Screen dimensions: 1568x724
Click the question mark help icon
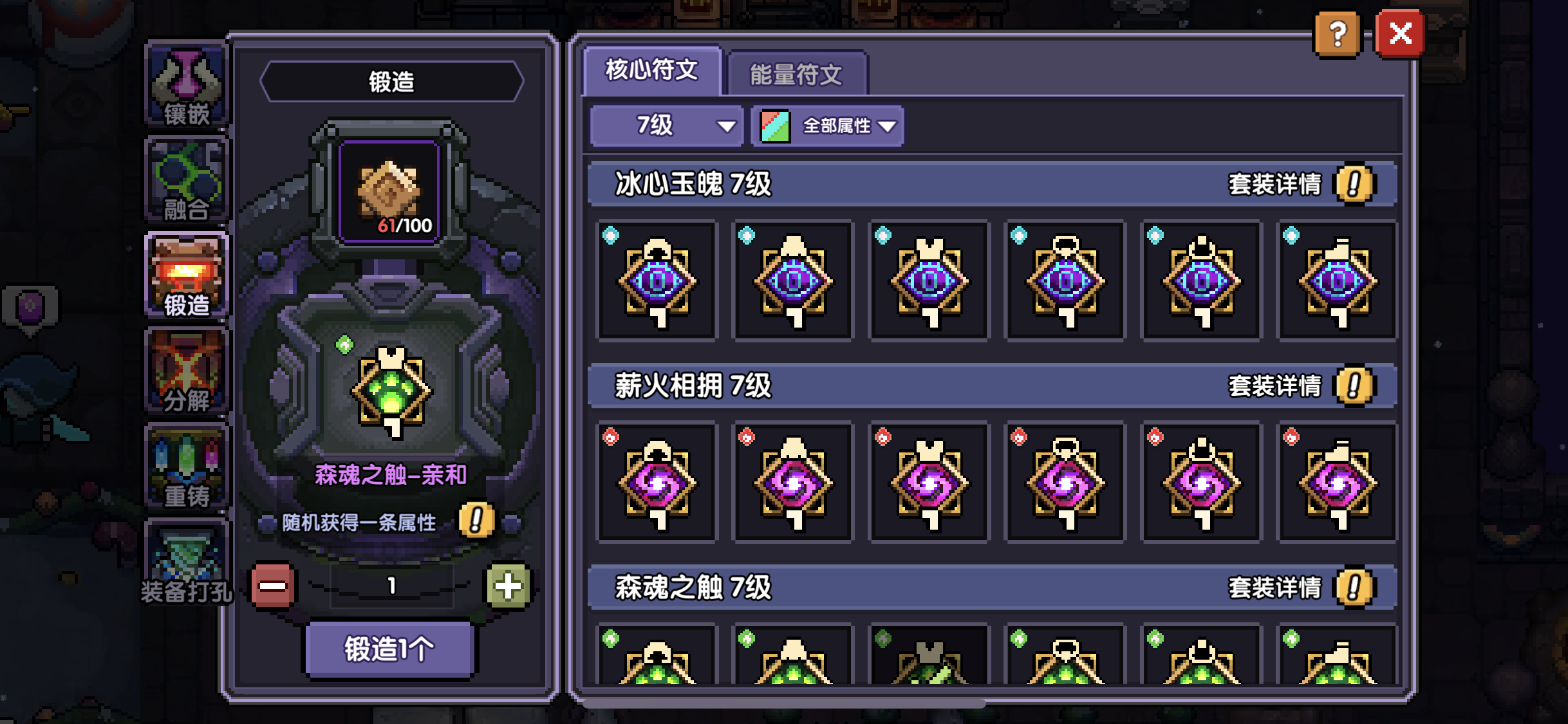coord(1338,34)
